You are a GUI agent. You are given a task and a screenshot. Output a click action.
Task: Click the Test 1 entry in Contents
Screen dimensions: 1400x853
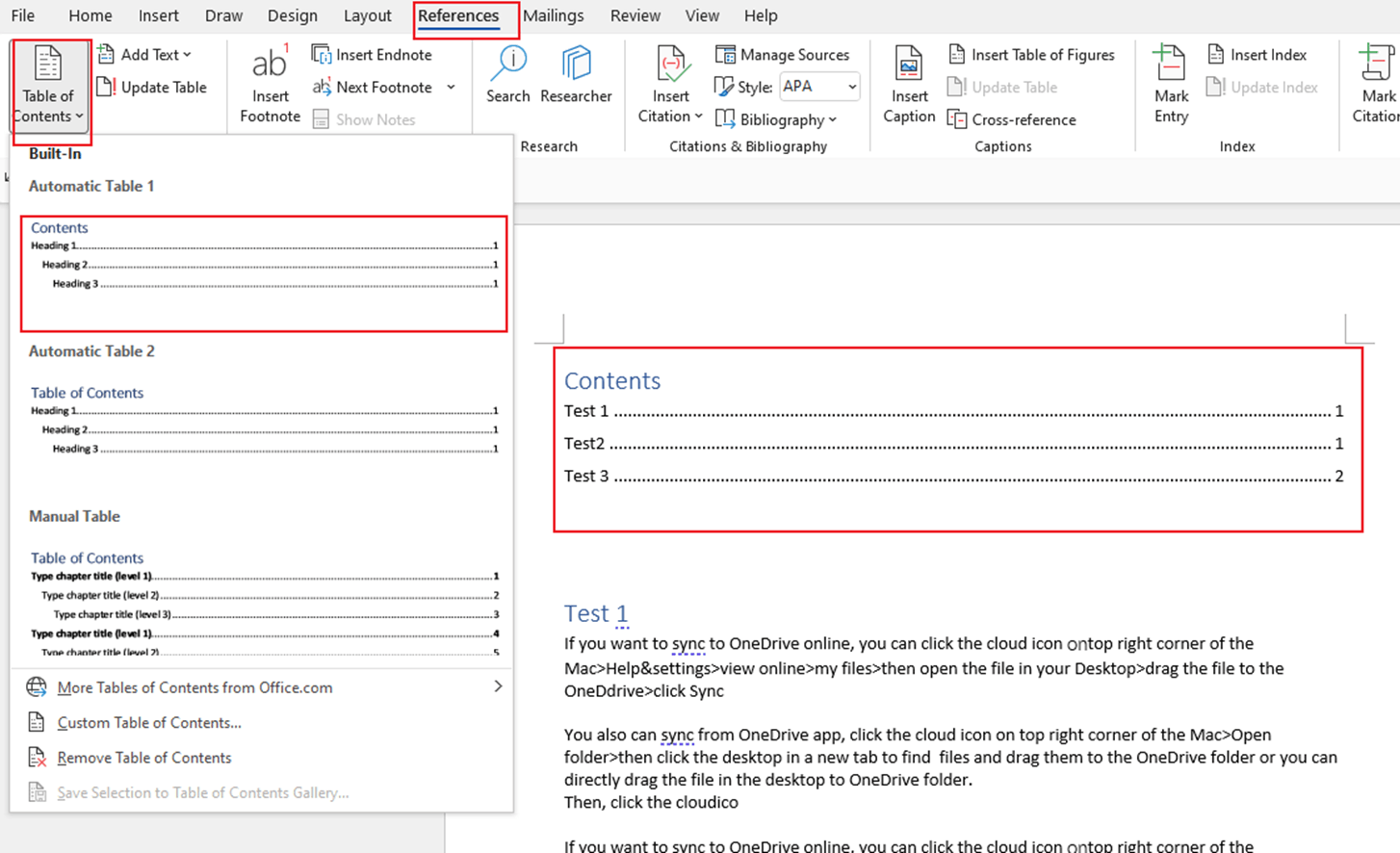click(x=953, y=411)
